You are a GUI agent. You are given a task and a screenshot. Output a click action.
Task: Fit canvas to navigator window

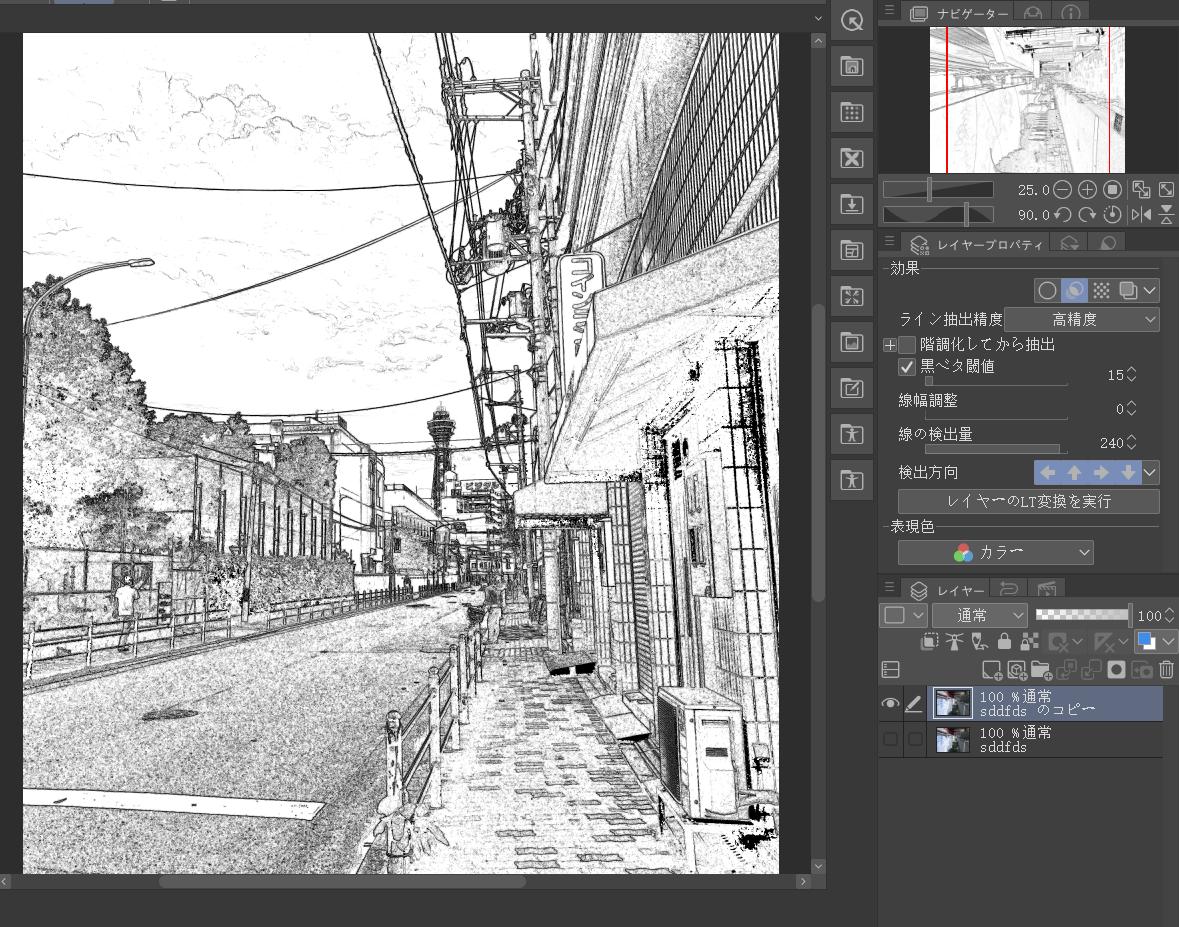point(1141,189)
